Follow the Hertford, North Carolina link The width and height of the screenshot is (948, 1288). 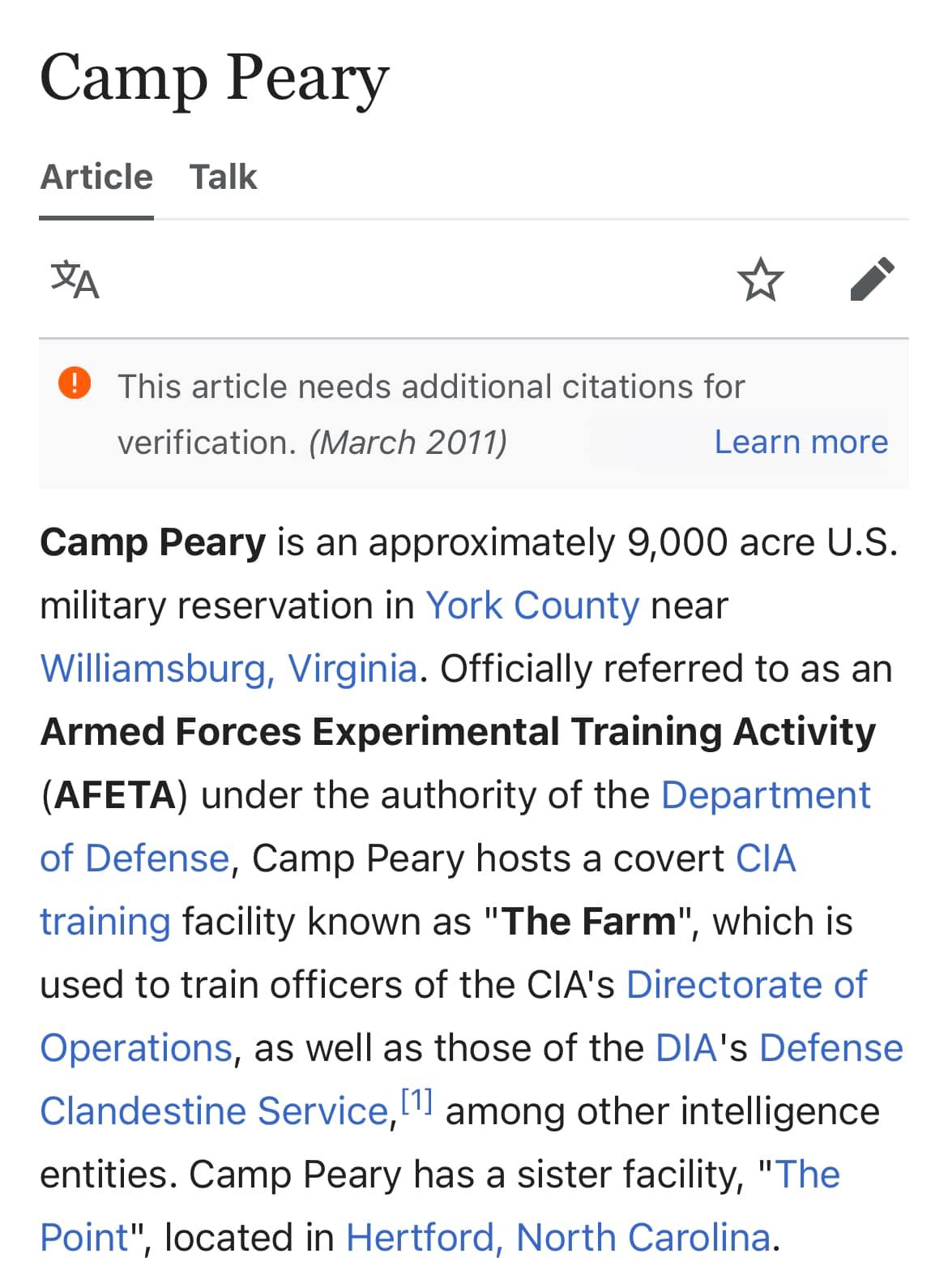557,1238
